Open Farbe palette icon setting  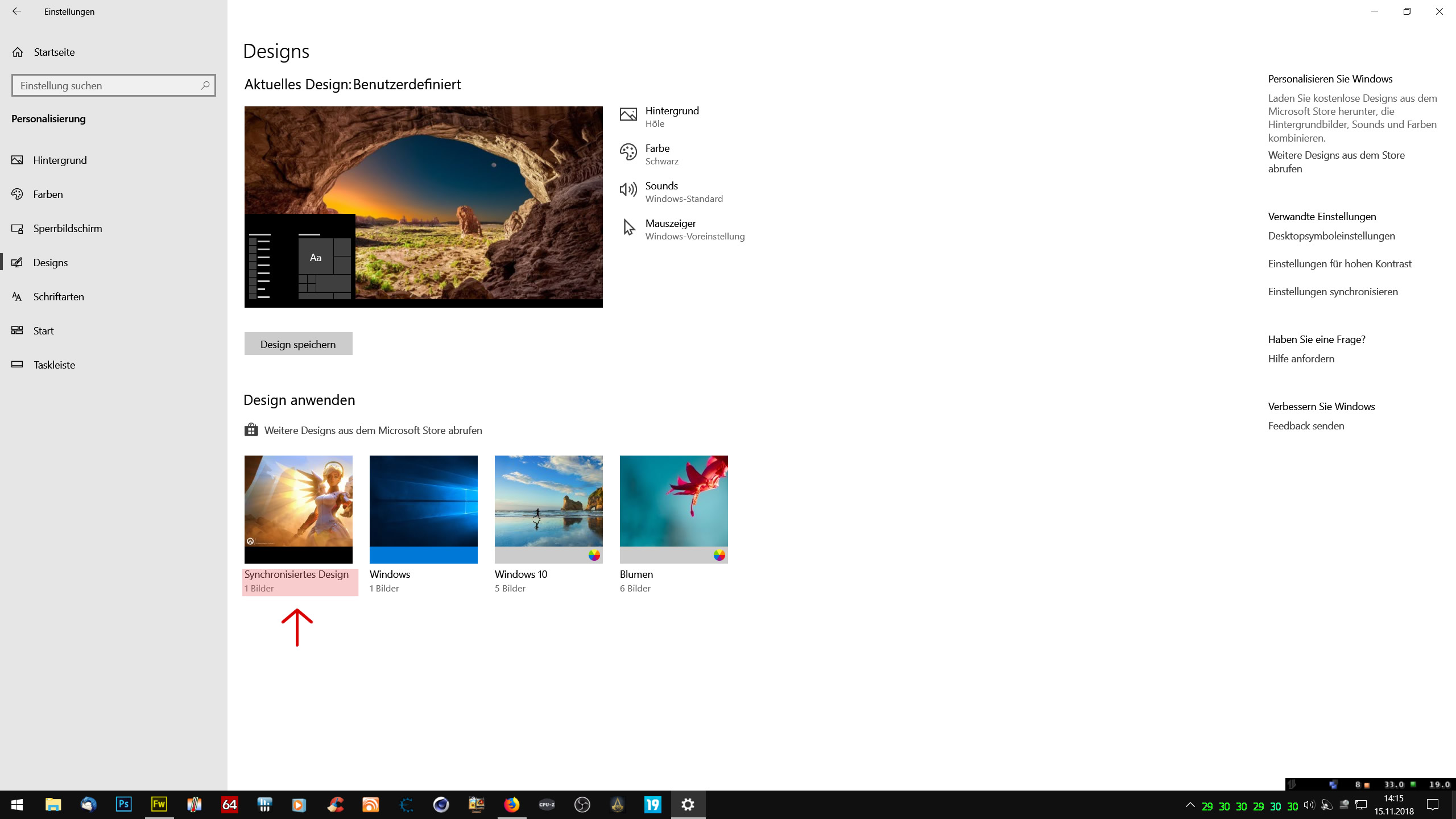pos(628,152)
